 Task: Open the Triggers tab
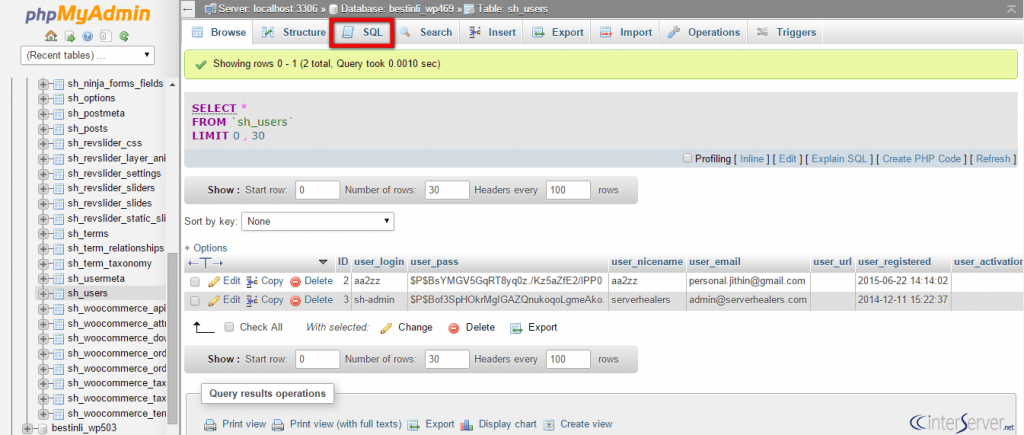[786, 33]
